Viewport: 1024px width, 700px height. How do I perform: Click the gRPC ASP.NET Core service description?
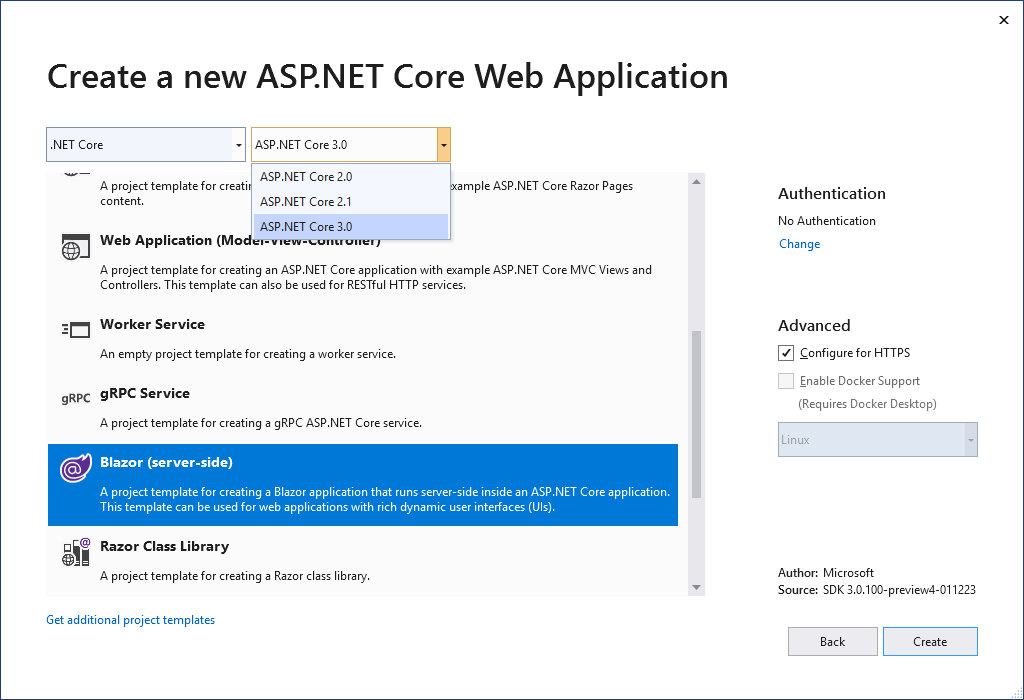(261, 423)
